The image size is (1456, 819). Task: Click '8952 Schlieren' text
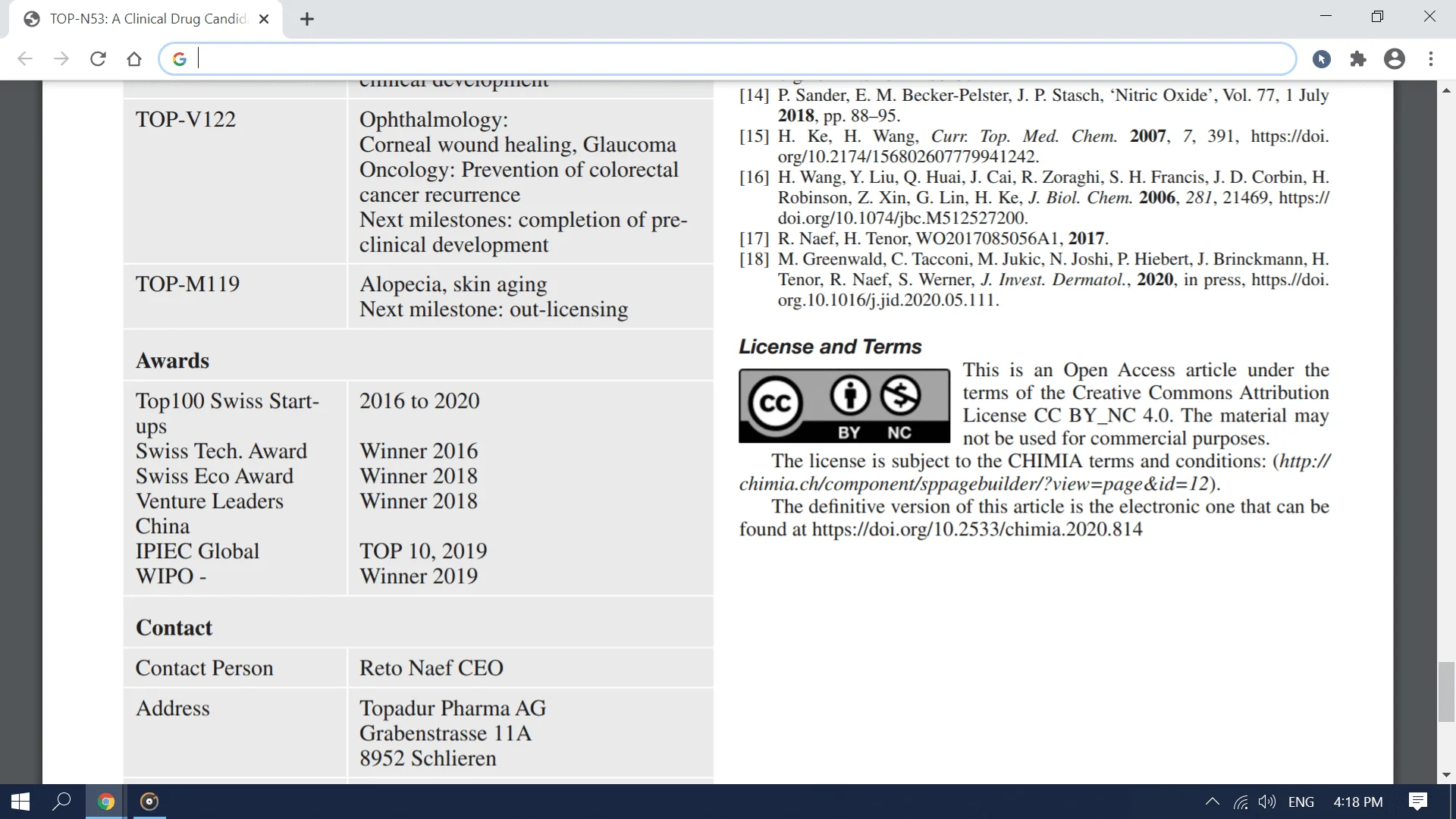pyautogui.click(x=428, y=758)
